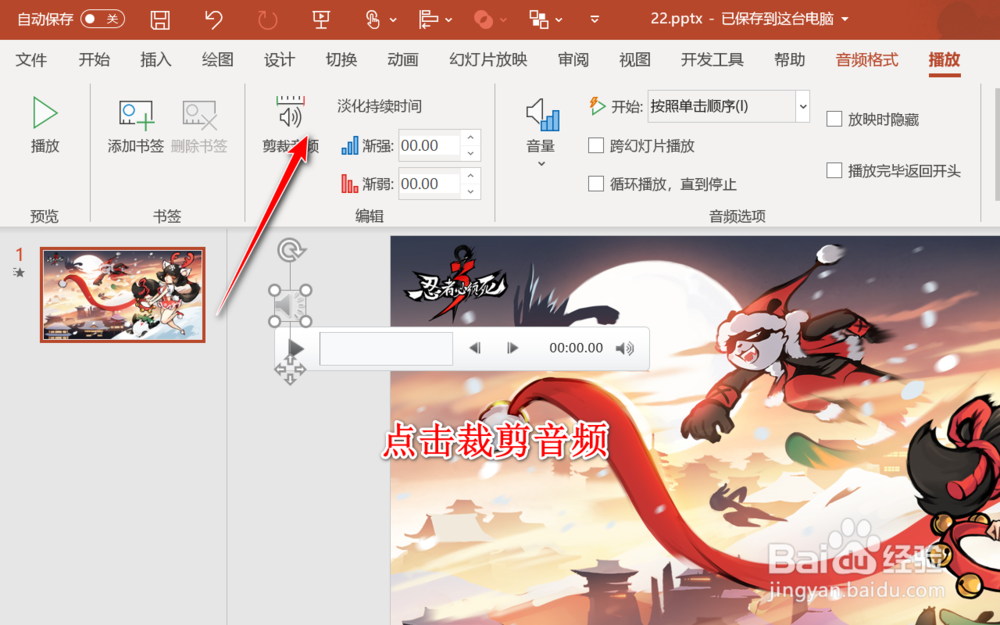
Task: Open 开始 start-mode combo box
Action: click(x=728, y=107)
